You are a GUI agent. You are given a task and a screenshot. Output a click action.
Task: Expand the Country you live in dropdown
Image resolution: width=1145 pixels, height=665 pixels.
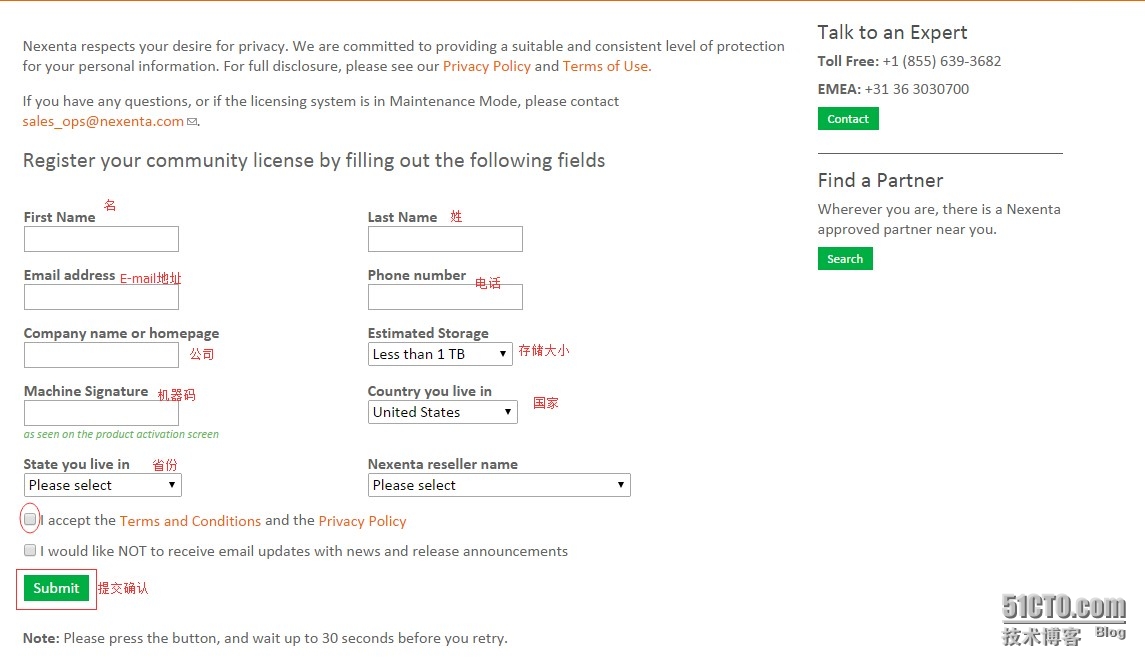(443, 412)
